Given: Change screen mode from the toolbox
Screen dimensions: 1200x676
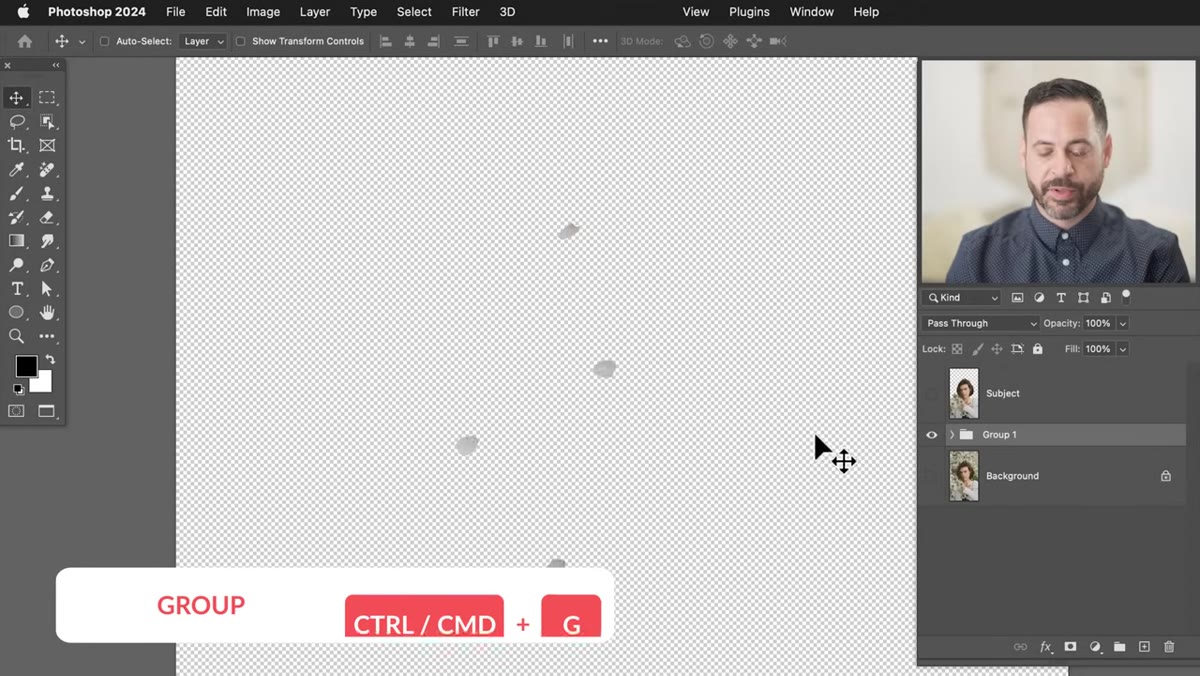Looking at the screenshot, I should (x=47, y=411).
